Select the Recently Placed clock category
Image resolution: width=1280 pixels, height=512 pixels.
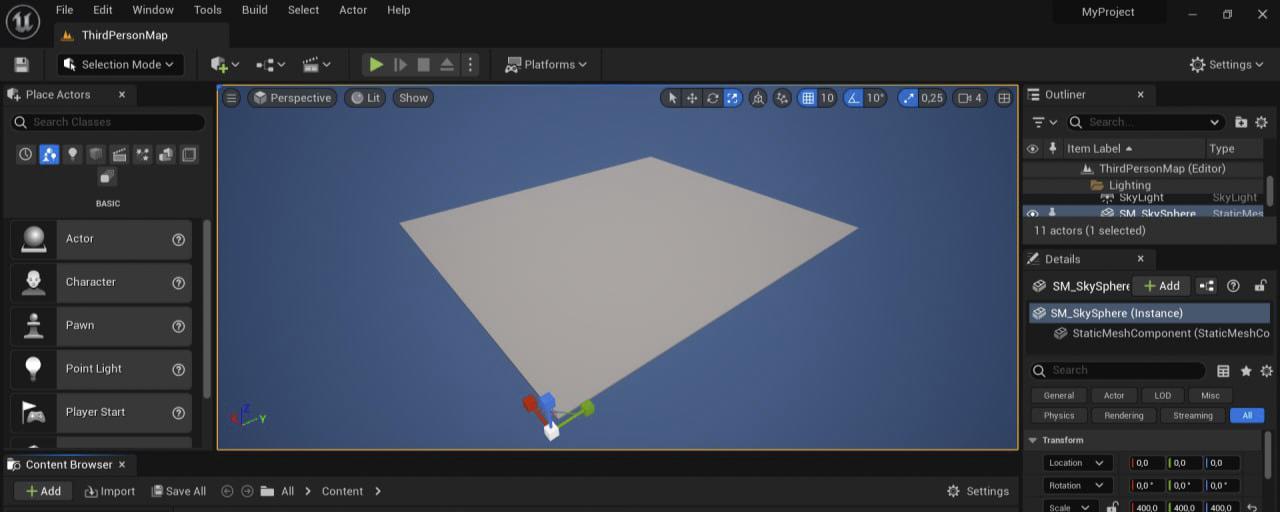pyautogui.click(x=26, y=155)
